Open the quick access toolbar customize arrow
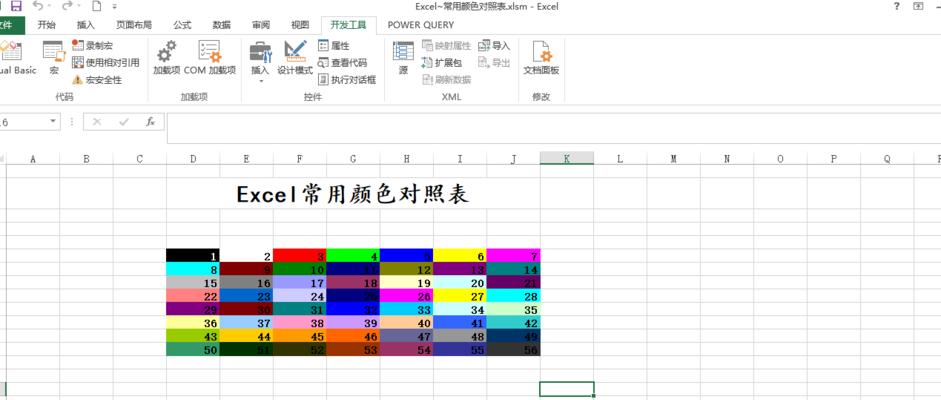Screen dimensions: 941x400 tap(115, 7)
